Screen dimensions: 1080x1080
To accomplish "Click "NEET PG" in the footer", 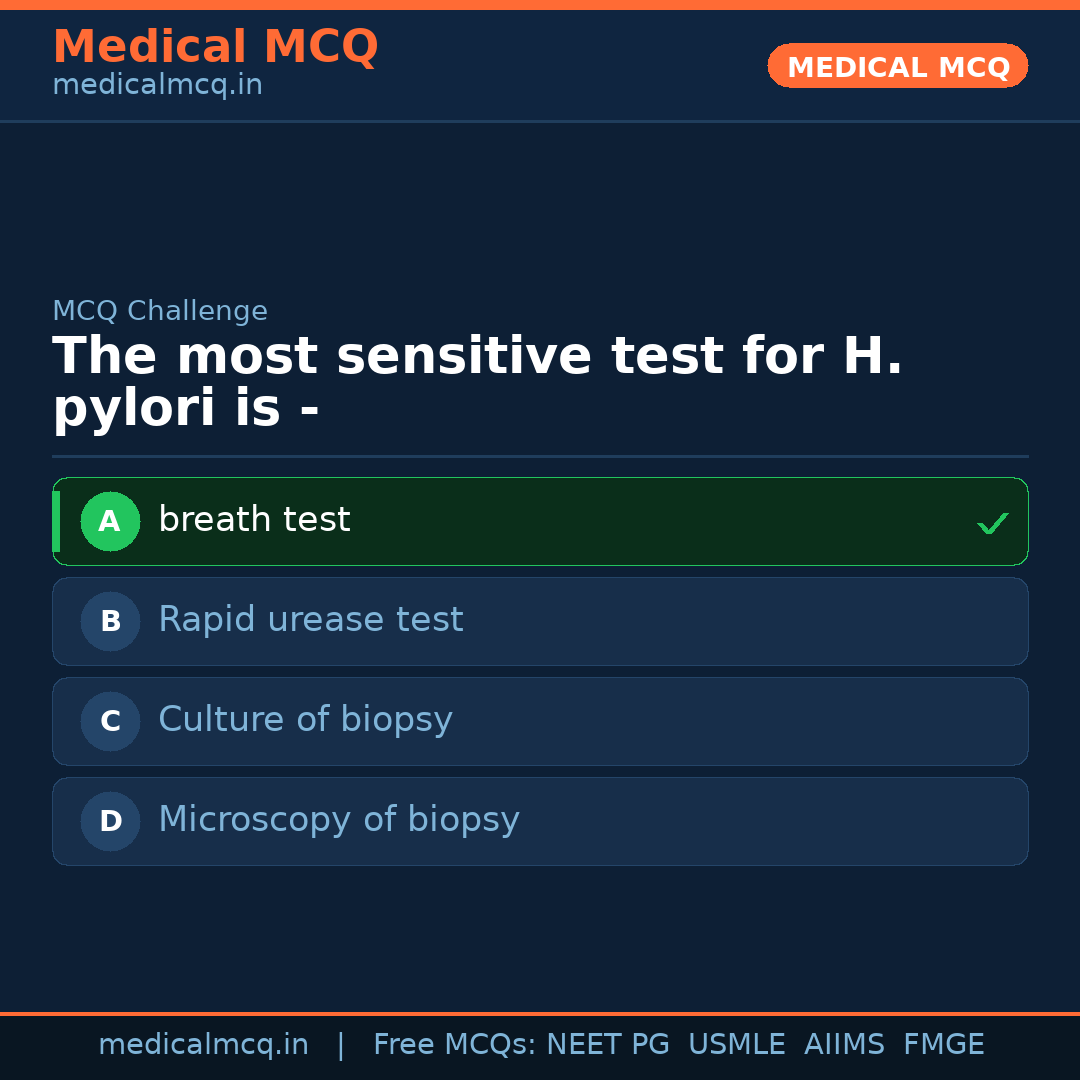I will (x=608, y=1045).
